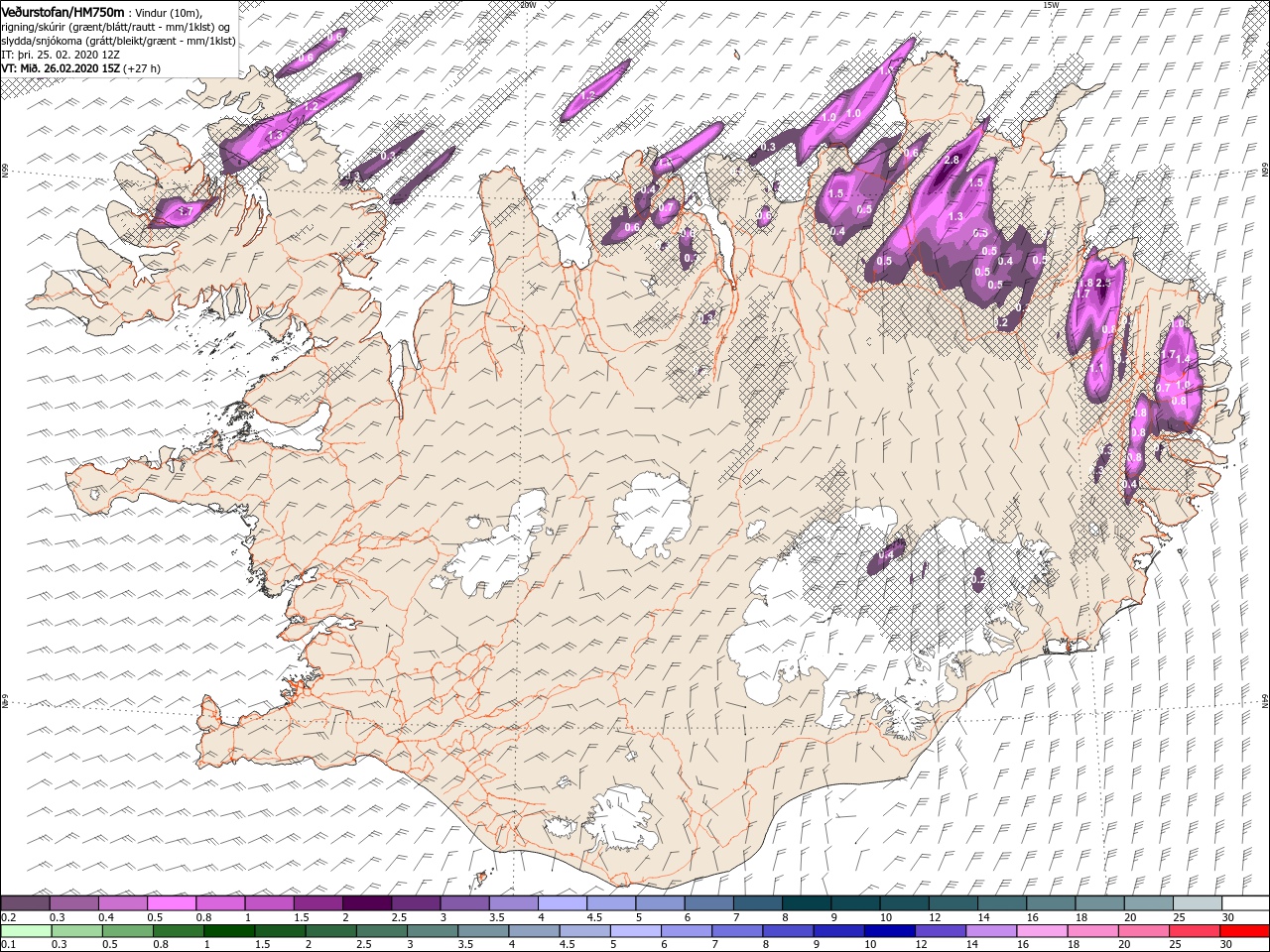Viewport: 1270px width, 952px height.
Task: Click the 'VT: Mið. 26.02.2020 15Z' valid time
Action: pyautogui.click(x=60, y=68)
